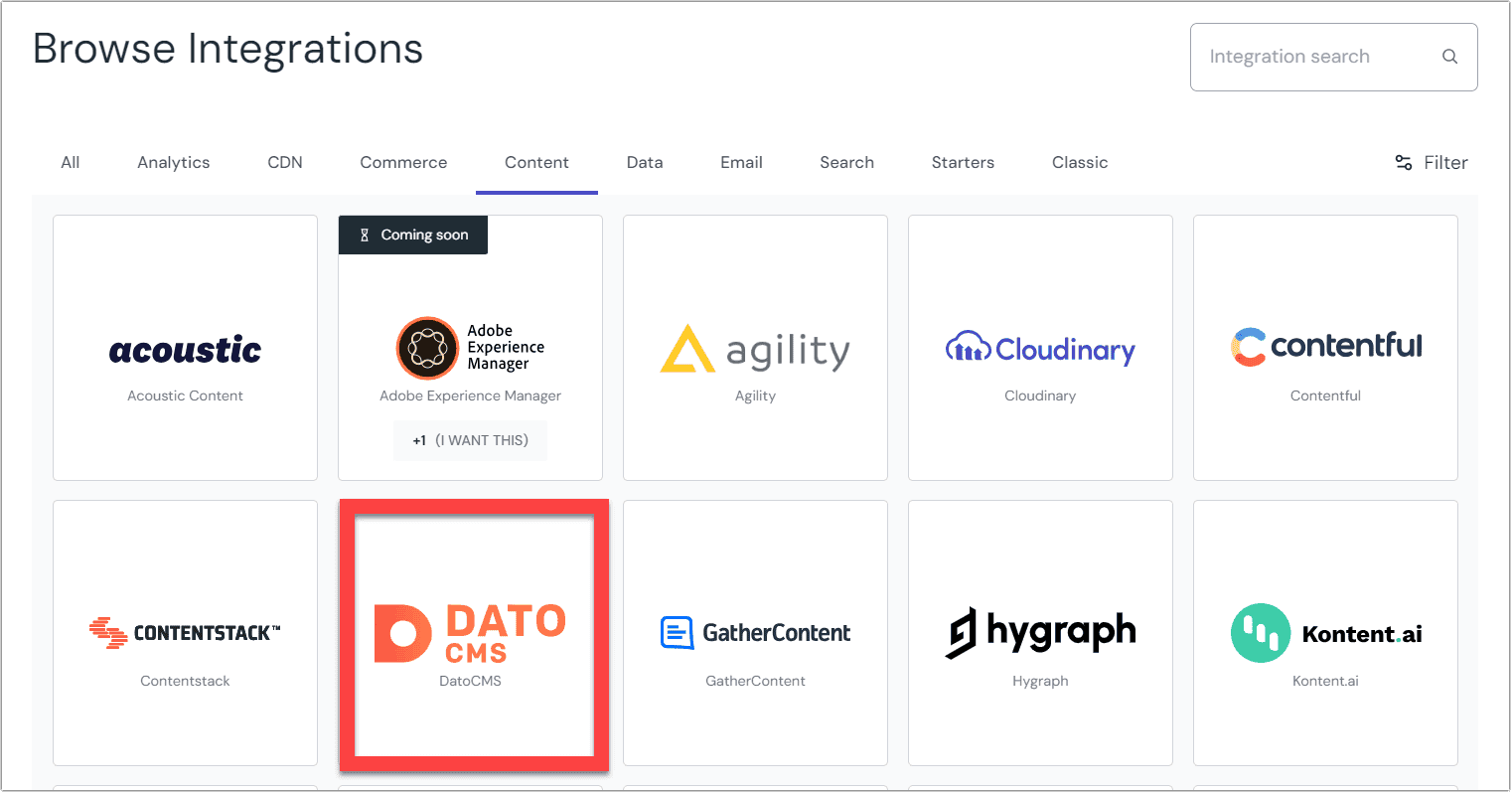Click the Acoustic logo
This screenshot has height=793, width=1512.
(185, 350)
